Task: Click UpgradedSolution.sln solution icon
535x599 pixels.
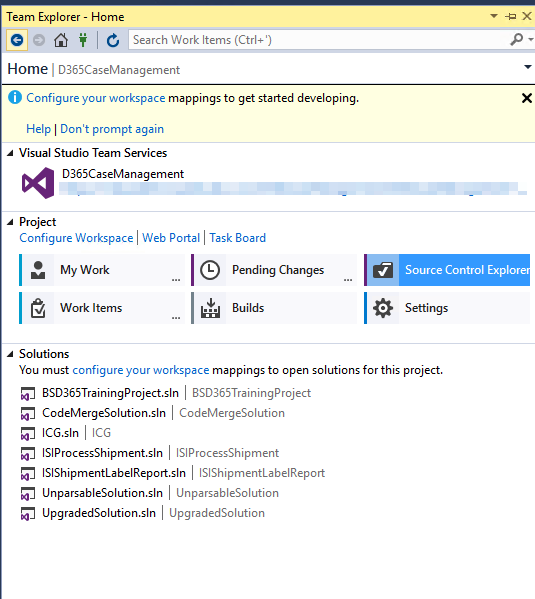Action: (x=28, y=514)
